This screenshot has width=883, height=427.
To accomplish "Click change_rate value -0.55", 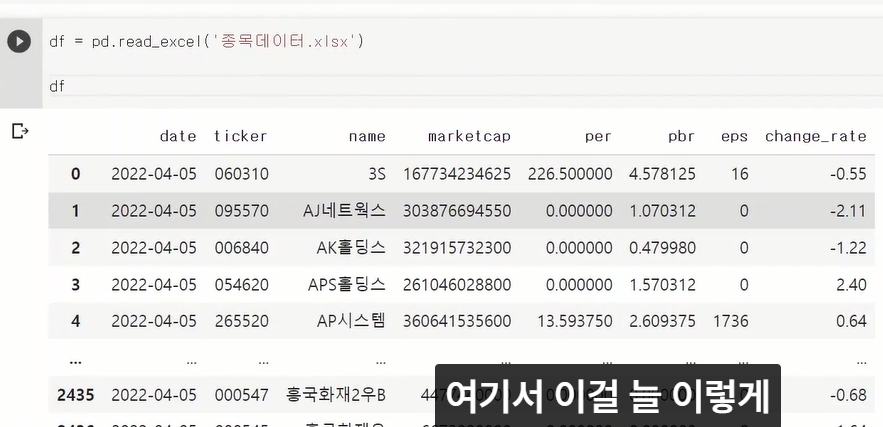I will 848,174.
